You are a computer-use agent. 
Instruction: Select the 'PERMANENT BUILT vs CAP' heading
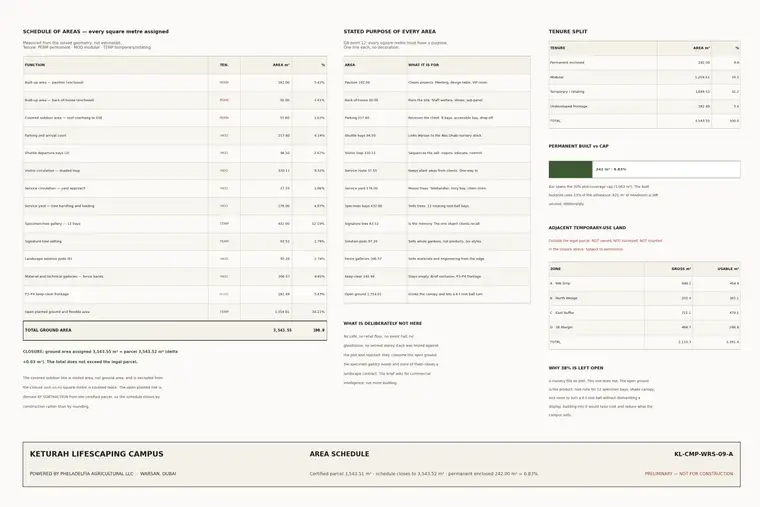[579, 146]
